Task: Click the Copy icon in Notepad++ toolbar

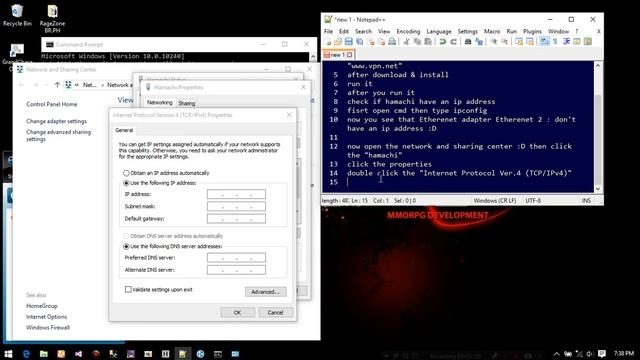Action: pos(417,41)
